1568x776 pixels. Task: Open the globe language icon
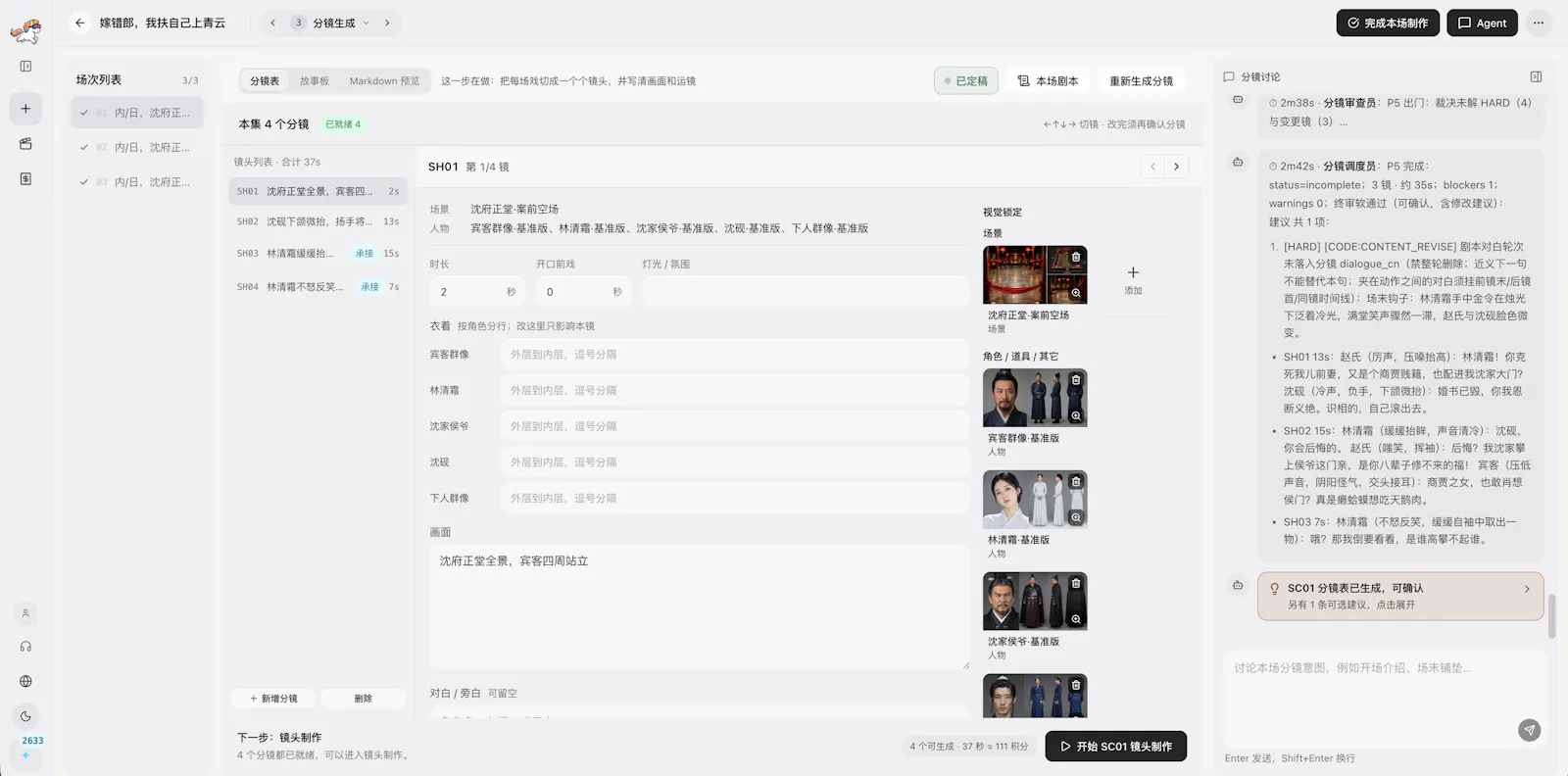25,681
